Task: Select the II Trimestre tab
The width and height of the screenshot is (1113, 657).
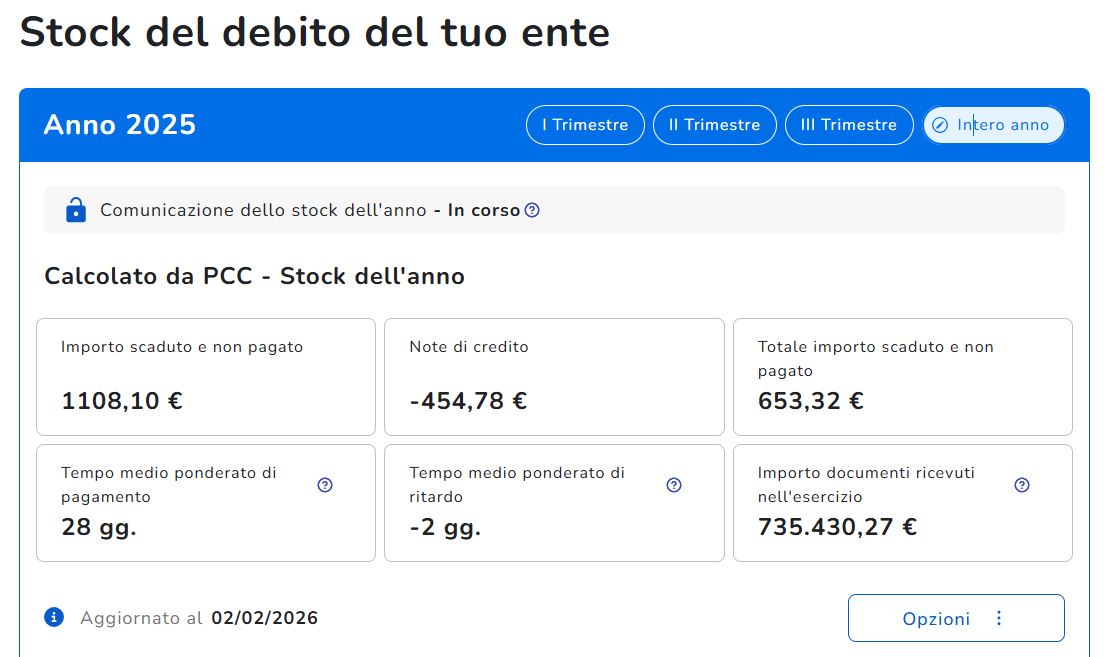Action: (x=714, y=125)
